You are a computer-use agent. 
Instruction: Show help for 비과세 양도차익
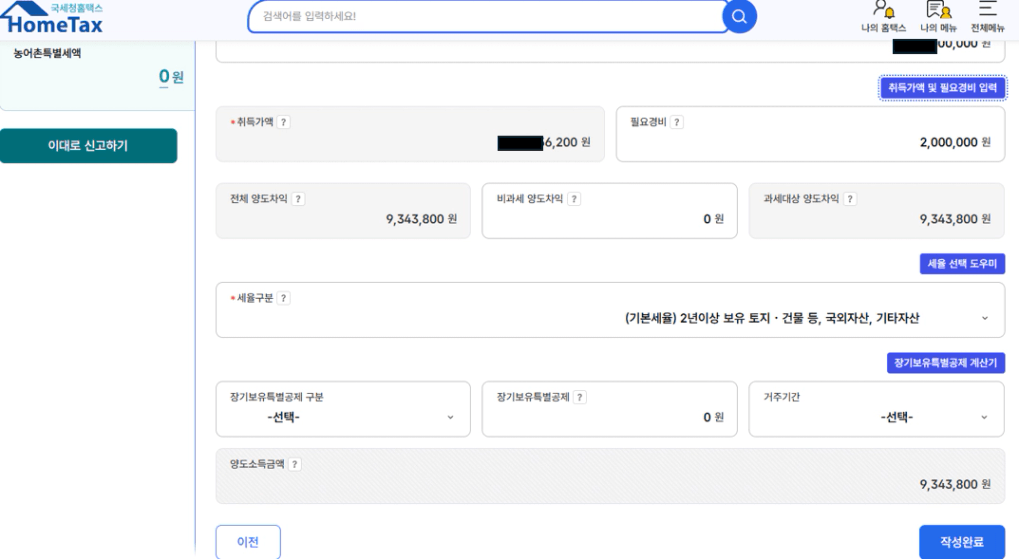[x=575, y=199]
